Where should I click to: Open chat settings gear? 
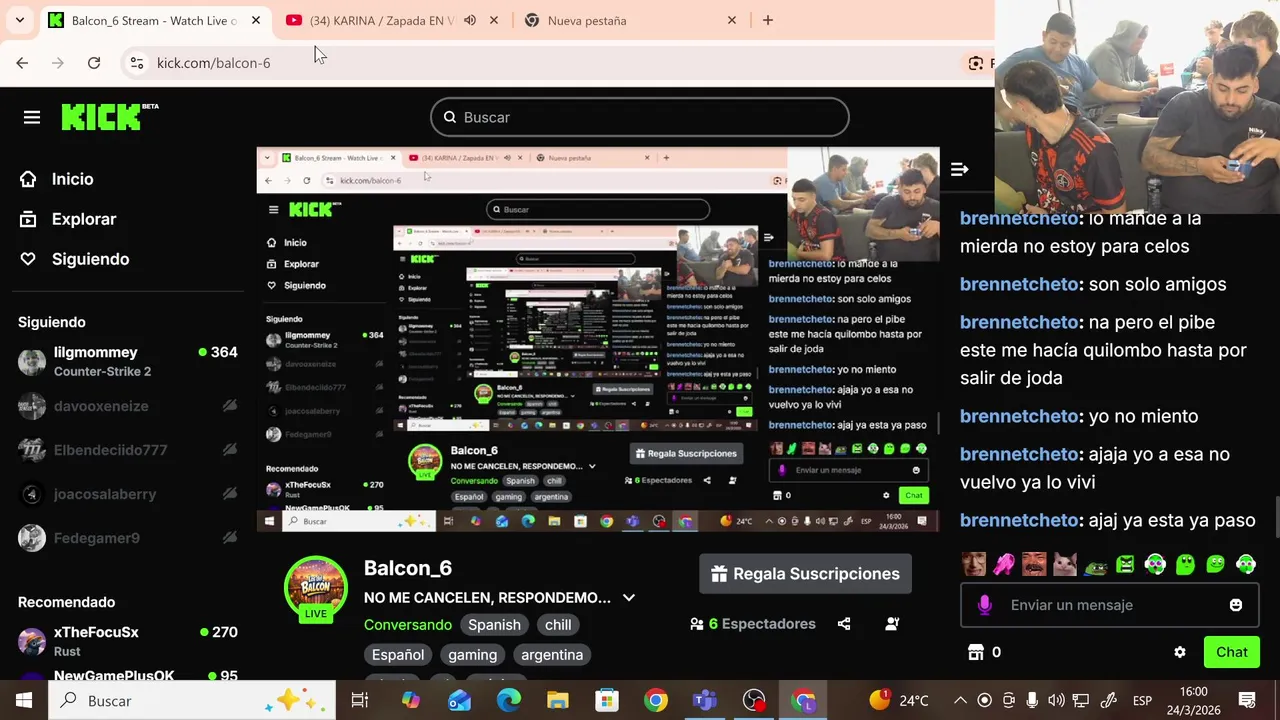1180,652
